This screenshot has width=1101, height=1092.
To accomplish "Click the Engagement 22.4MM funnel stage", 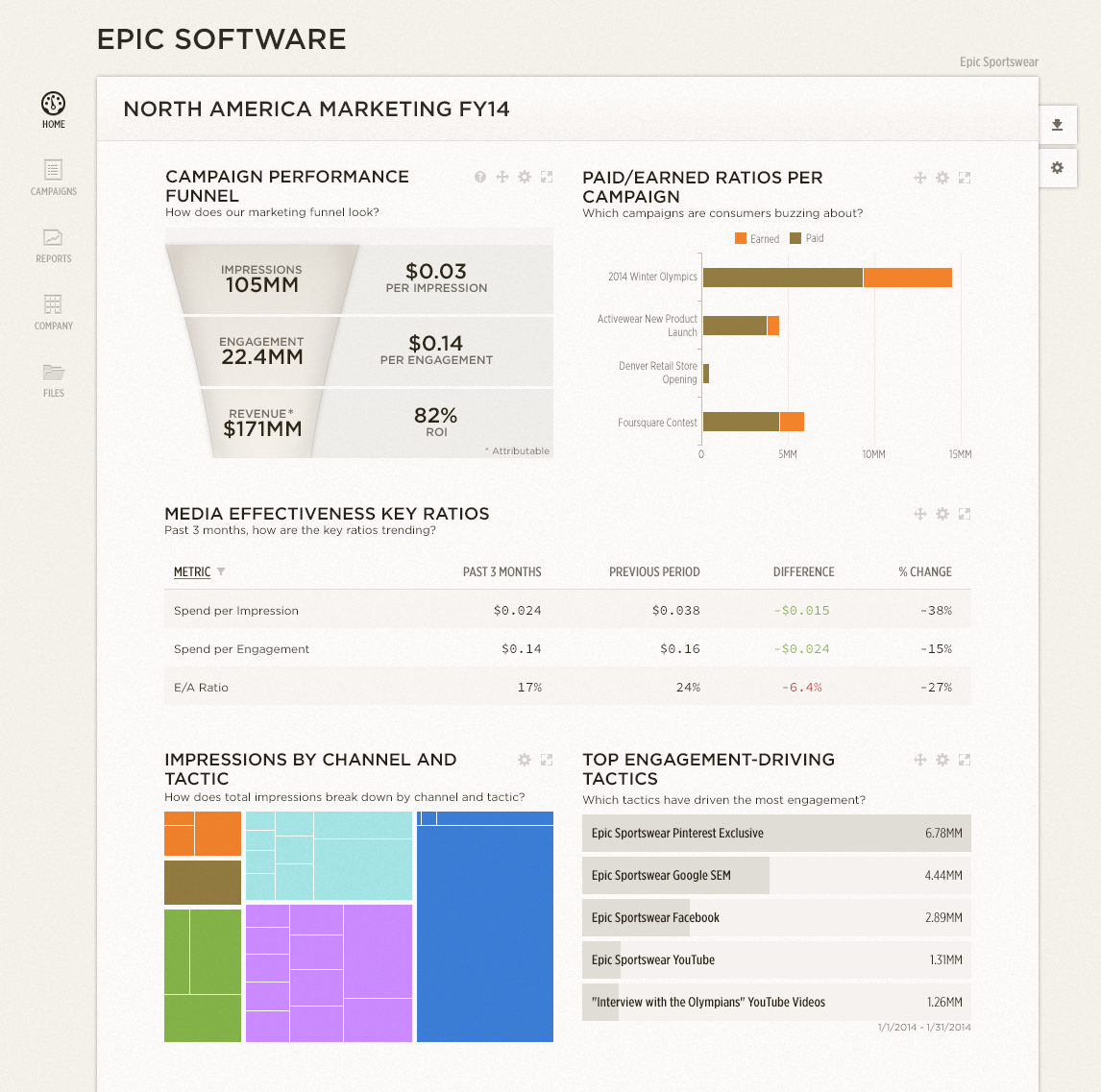I will click(262, 351).
